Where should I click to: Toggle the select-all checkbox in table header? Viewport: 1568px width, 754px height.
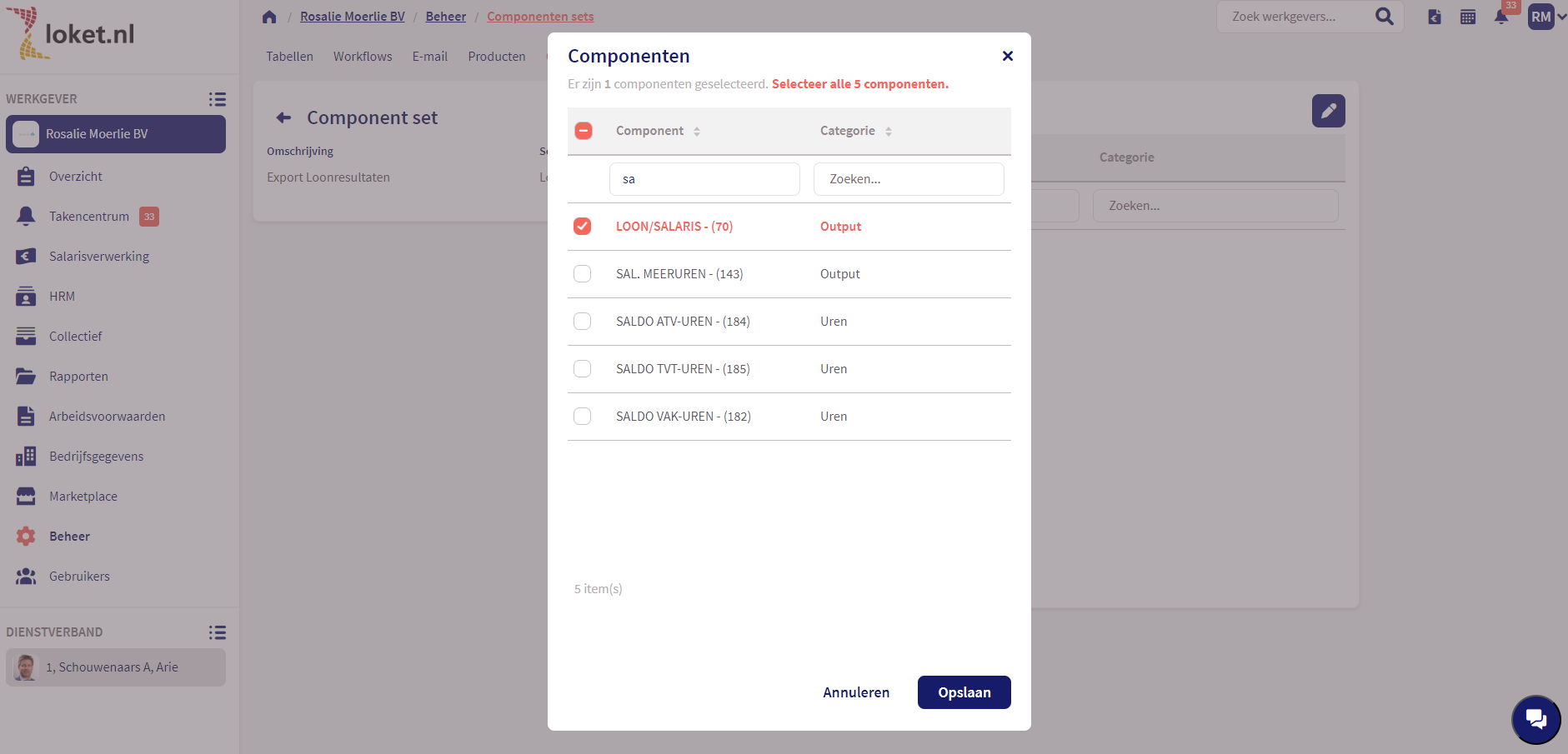click(x=584, y=131)
